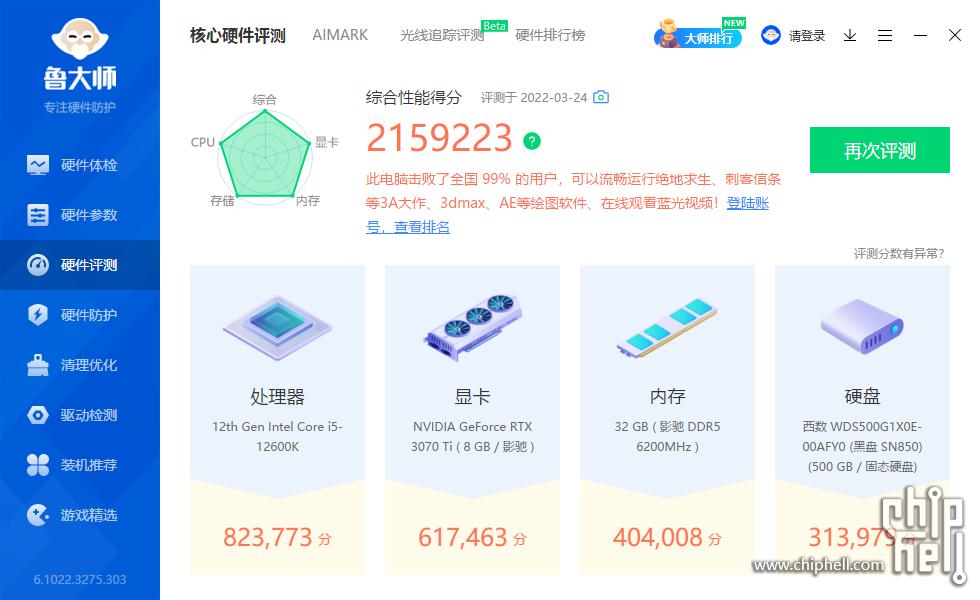Click the green question mark next to score
This screenshot has height=600, width=980.
click(x=532, y=141)
